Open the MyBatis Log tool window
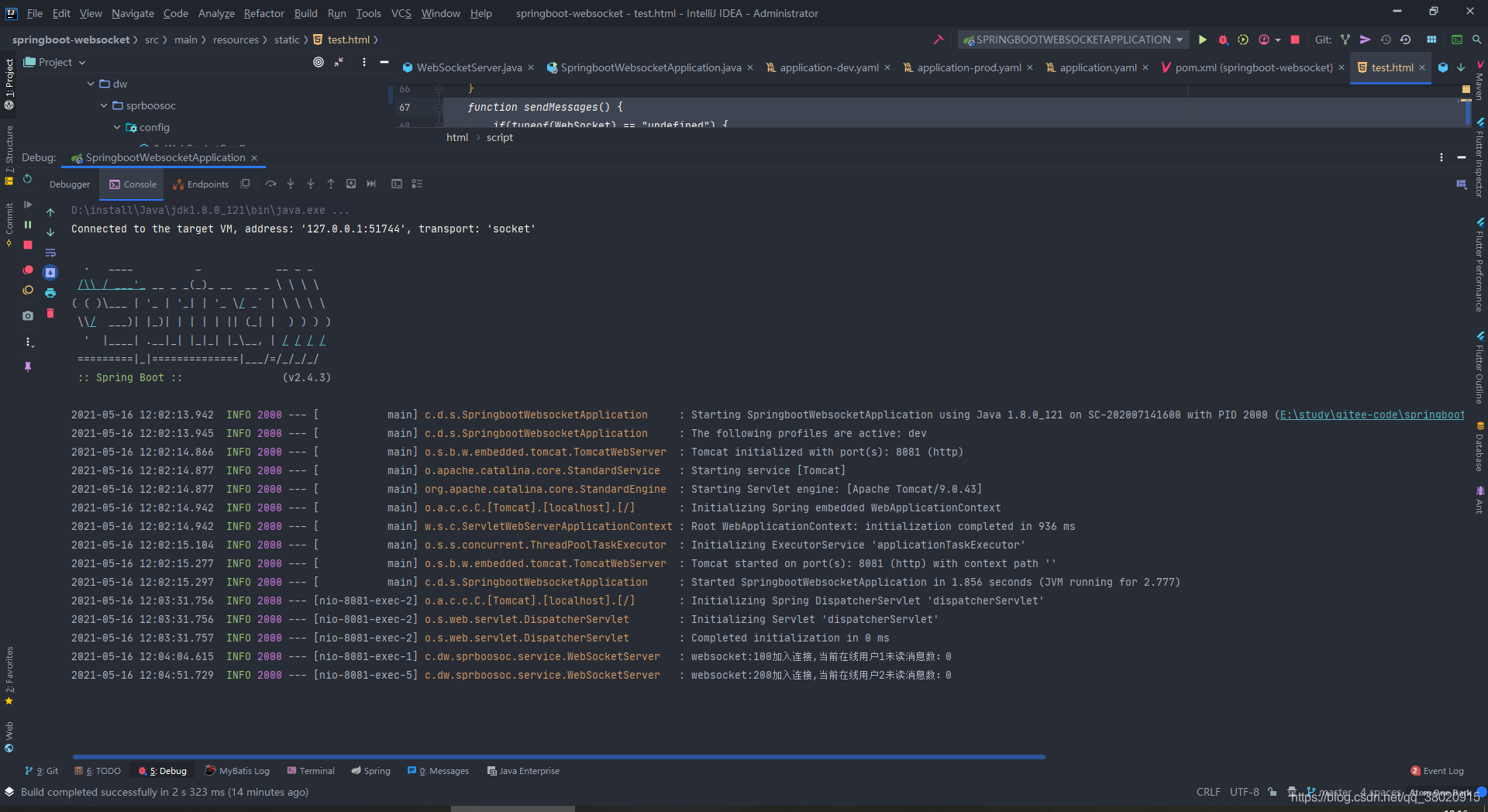Viewport: 1488px width, 812px height. [237, 771]
